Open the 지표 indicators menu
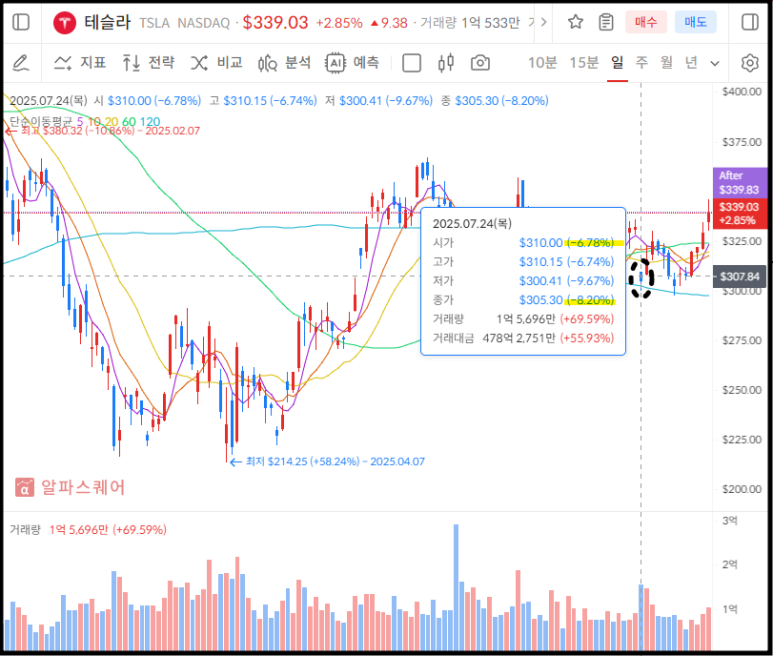This screenshot has height=656, width=773. tap(80, 63)
